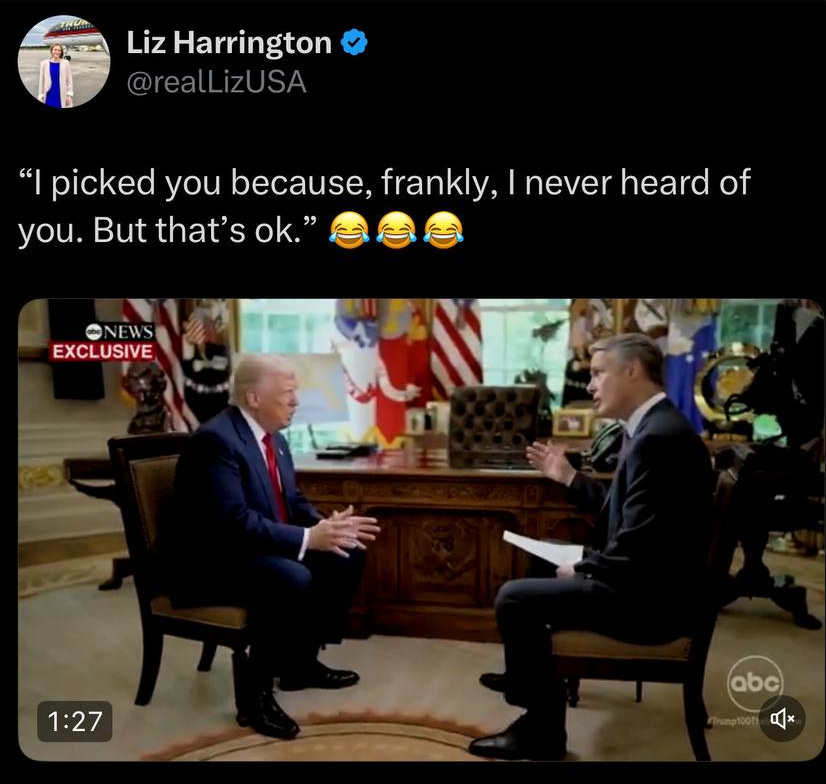Open the Liz Harrington display name
The height and width of the screenshot is (784, 826).
(229, 43)
